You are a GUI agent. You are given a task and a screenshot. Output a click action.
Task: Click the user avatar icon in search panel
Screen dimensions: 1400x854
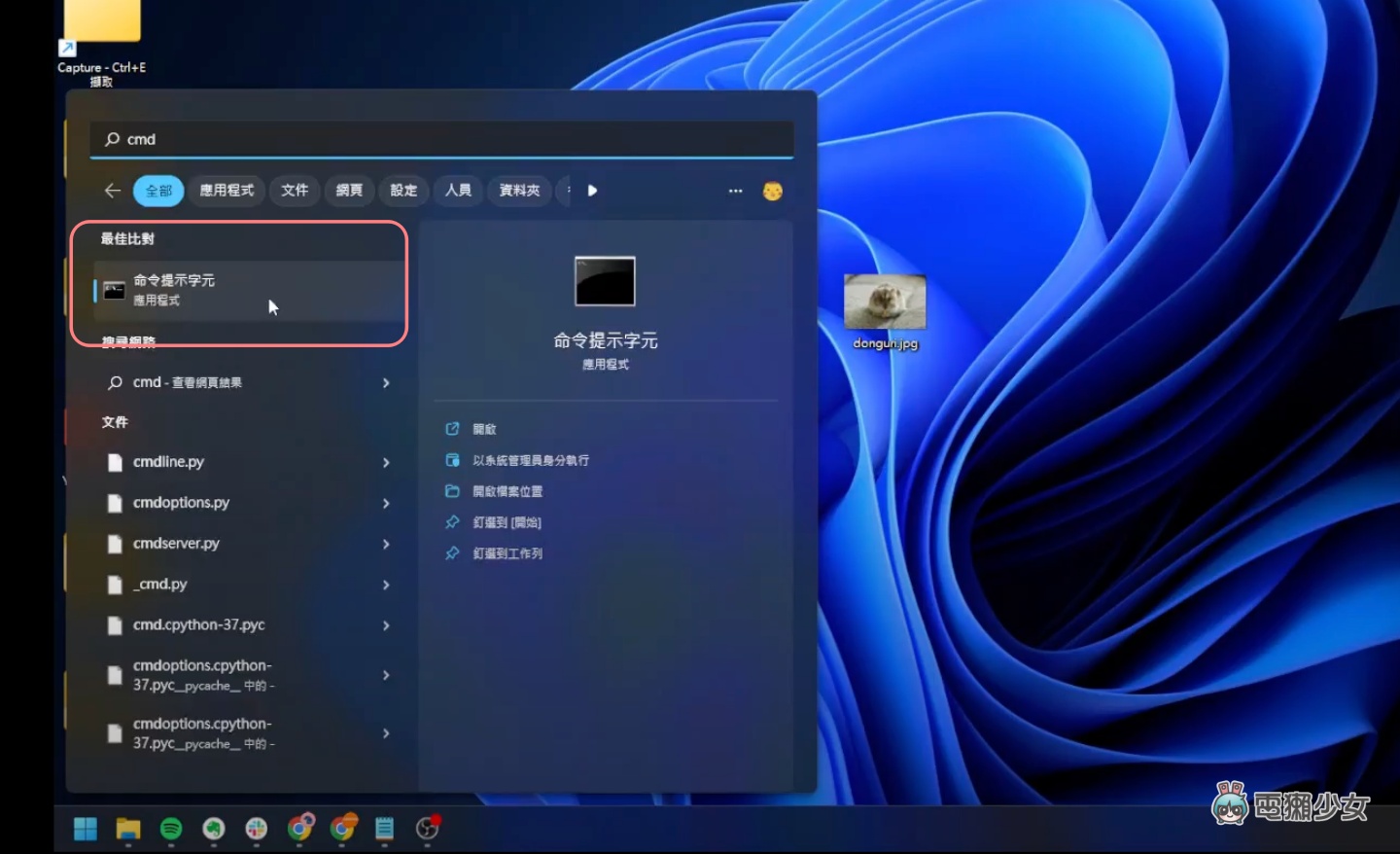tap(773, 191)
